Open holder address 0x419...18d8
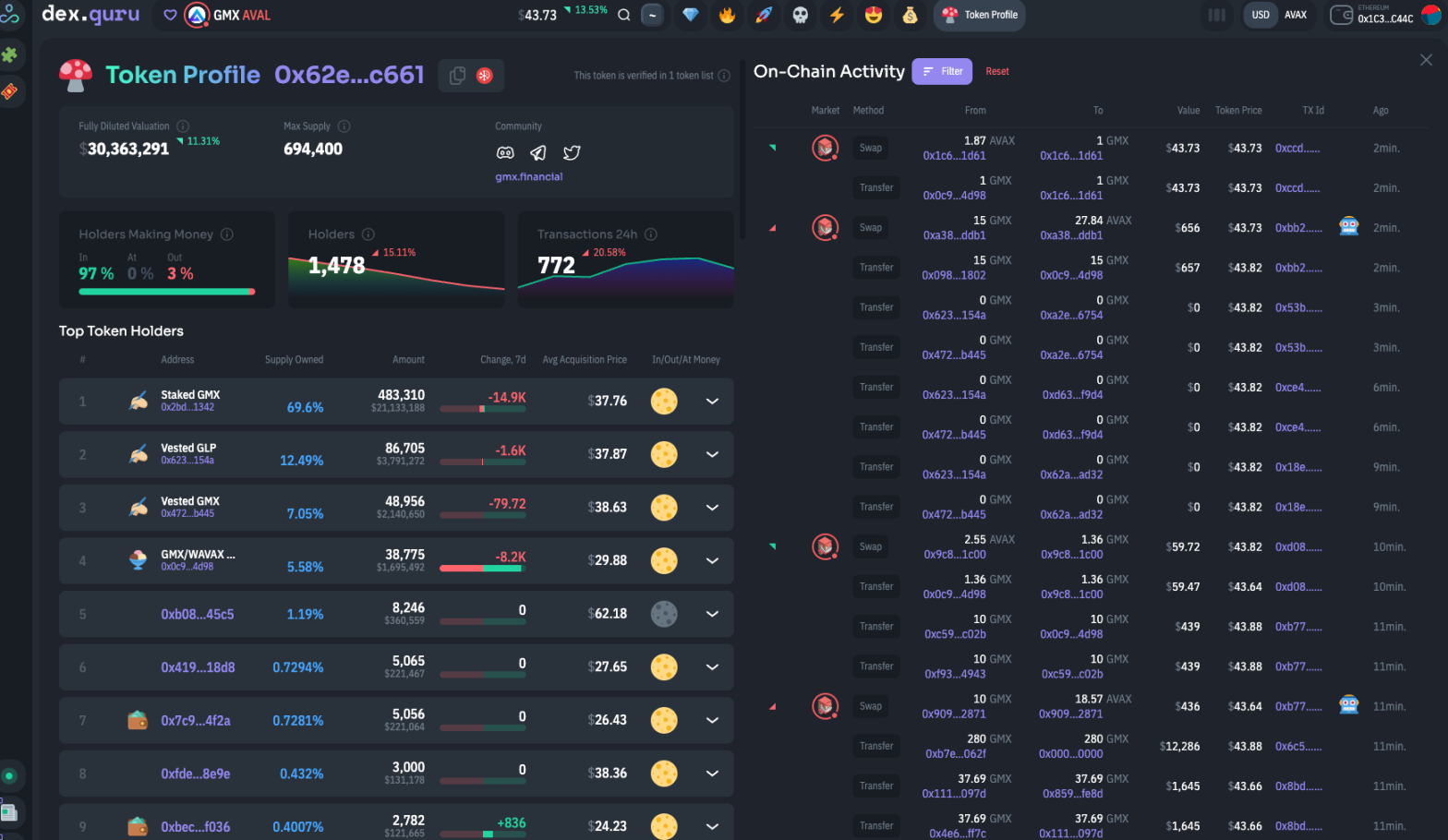The height and width of the screenshot is (840, 1448). [x=198, y=667]
